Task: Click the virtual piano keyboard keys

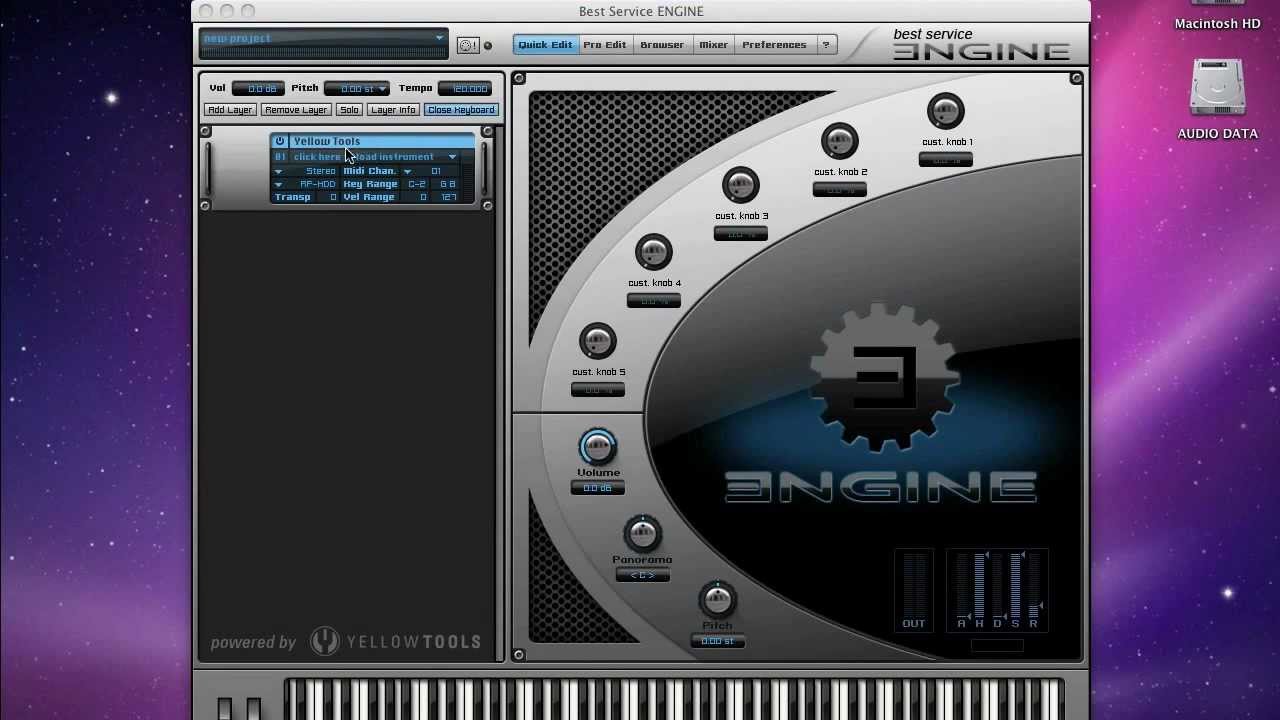Action: (x=674, y=699)
